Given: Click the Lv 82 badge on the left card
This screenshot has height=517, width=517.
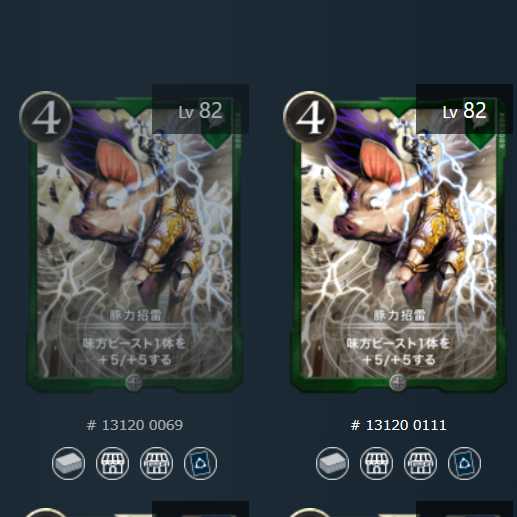Looking at the screenshot, I should (200, 109).
